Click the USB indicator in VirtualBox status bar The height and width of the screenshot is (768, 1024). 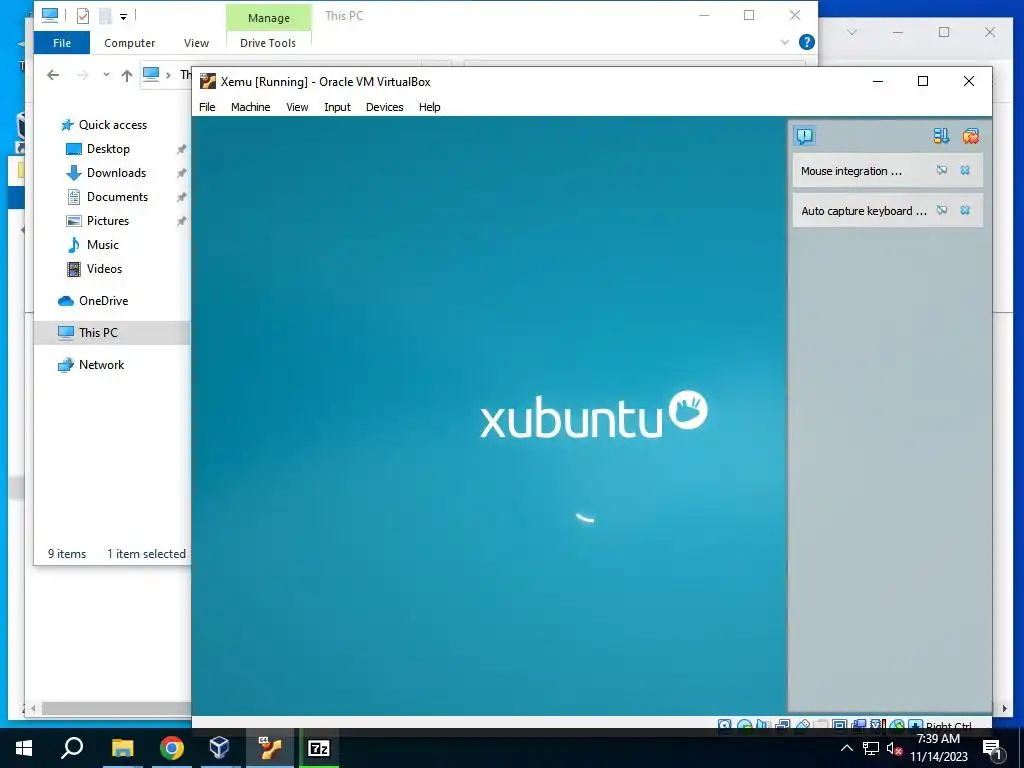click(803, 724)
